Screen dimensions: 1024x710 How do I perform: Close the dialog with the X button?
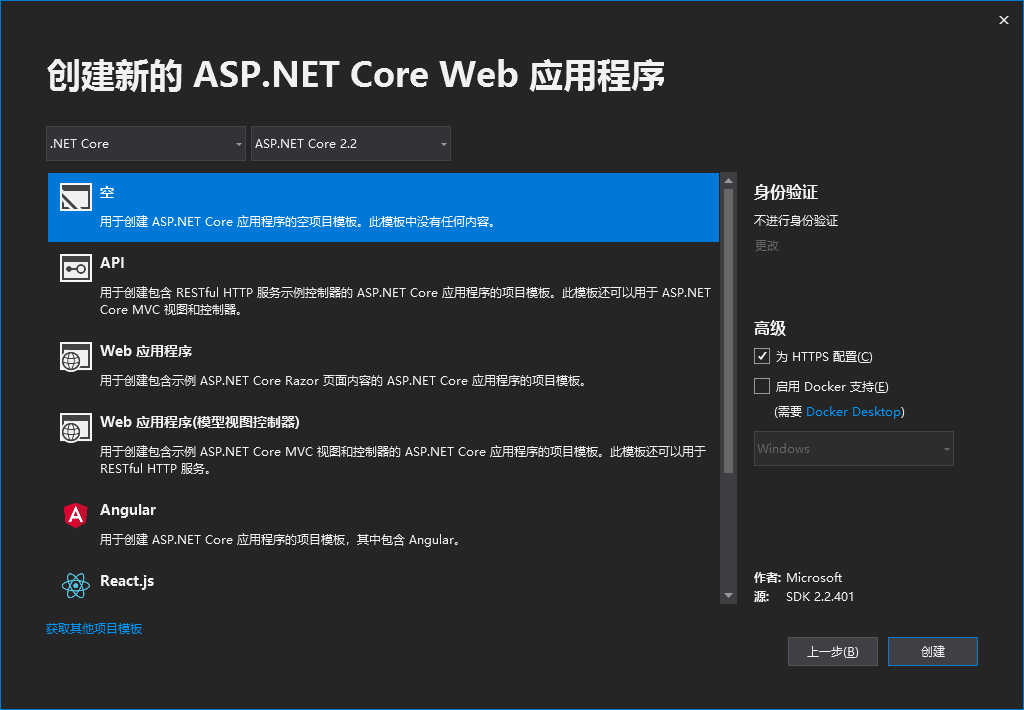coord(1004,20)
